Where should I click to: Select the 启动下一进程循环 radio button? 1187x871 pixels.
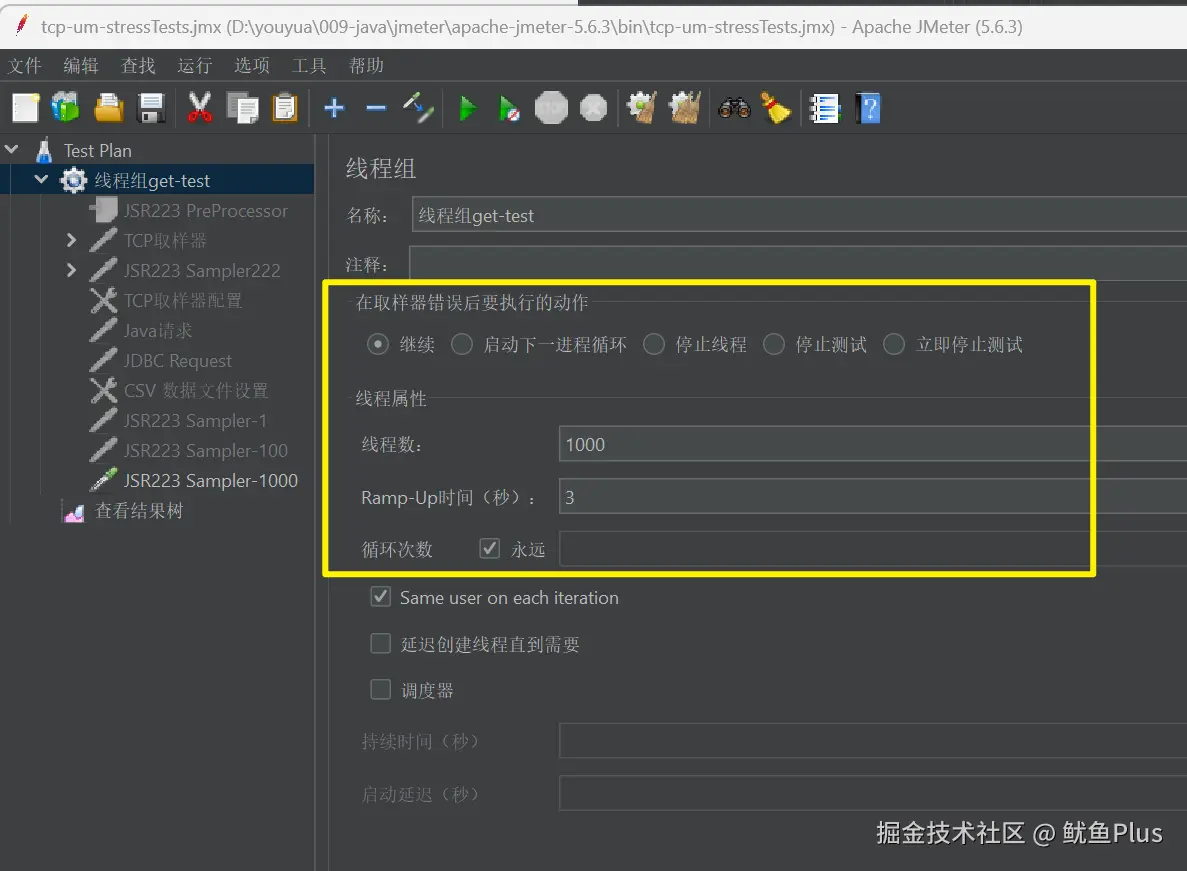[462, 344]
